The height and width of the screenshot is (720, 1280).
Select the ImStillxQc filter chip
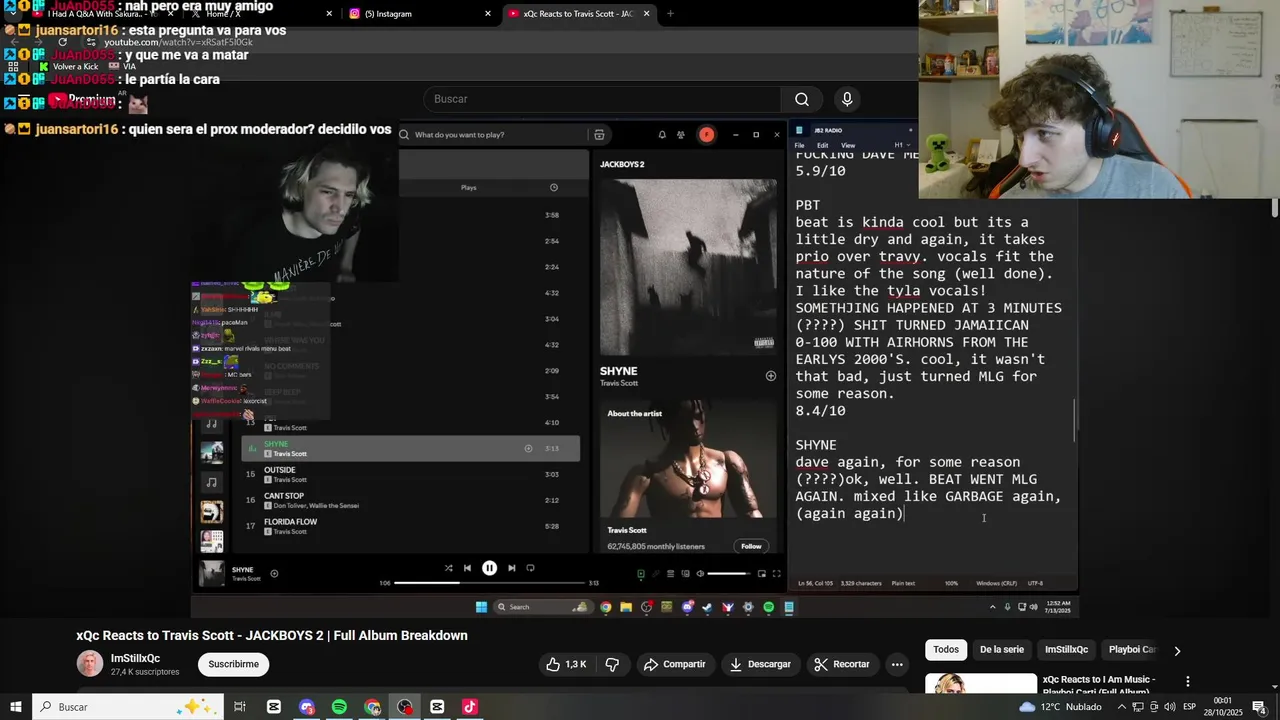click(x=1066, y=650)
